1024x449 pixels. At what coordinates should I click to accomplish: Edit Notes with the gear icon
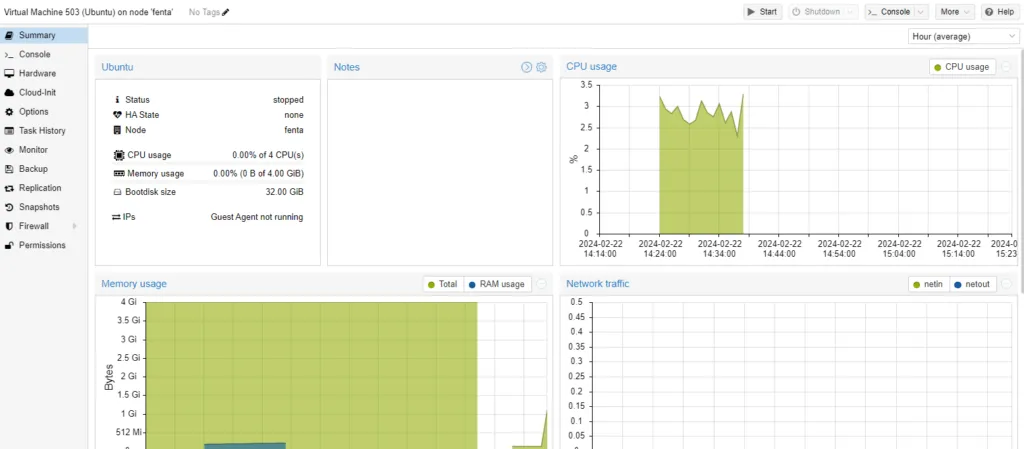pos(541,67)
